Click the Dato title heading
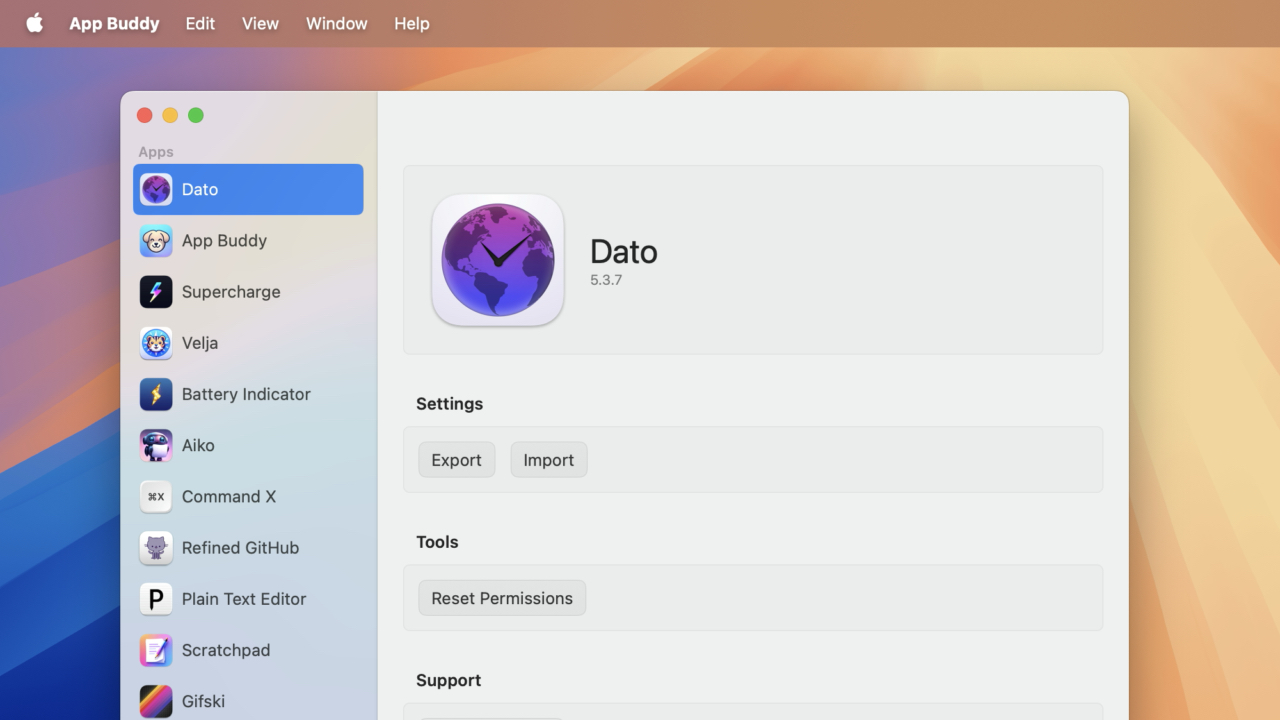 click(x=624, y=252)
